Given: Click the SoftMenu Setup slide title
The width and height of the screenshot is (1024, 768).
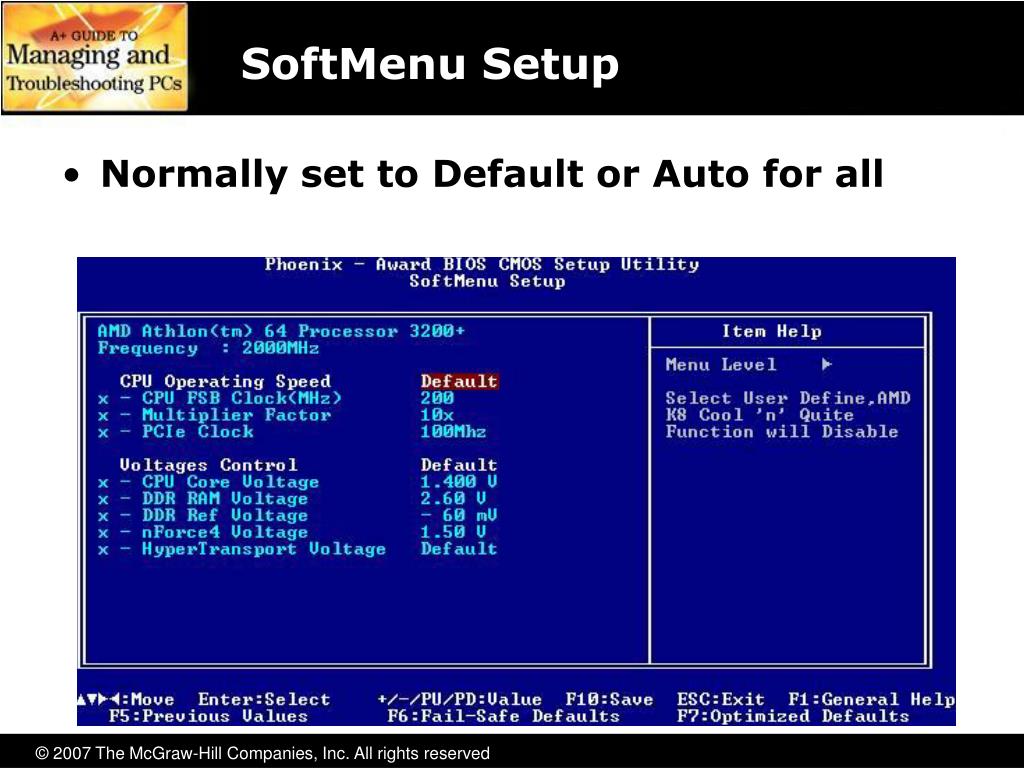Looking at the screenshot, I should click(x=430, y=64).
